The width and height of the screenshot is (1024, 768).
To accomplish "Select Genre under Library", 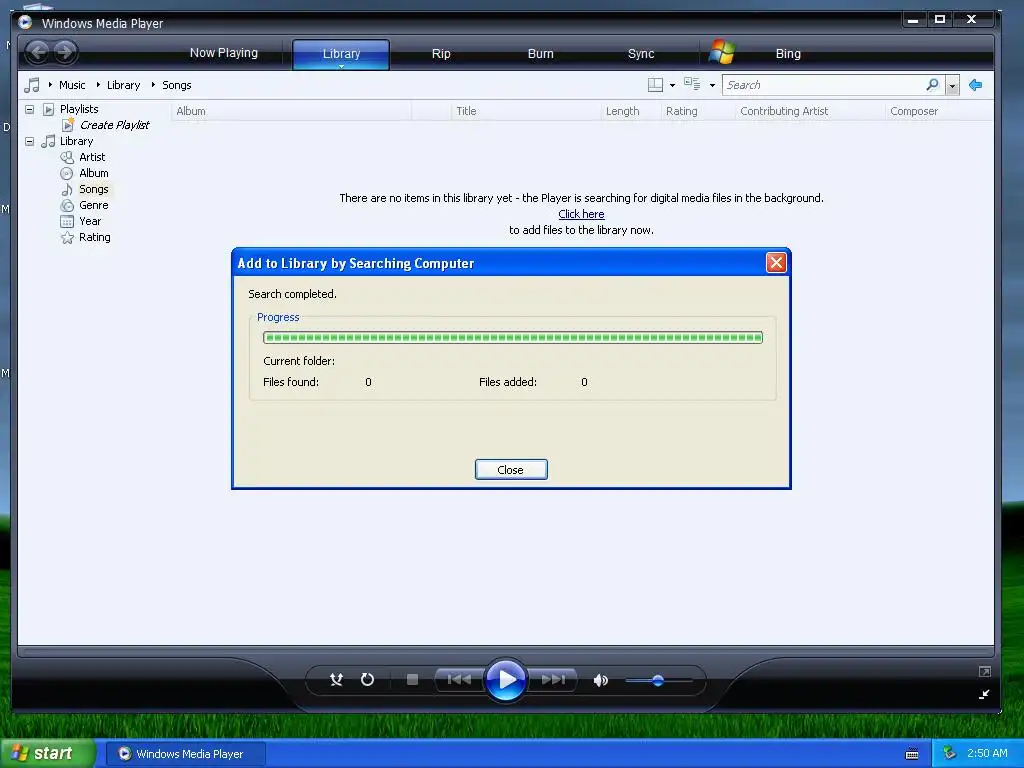I will point(93,205).
